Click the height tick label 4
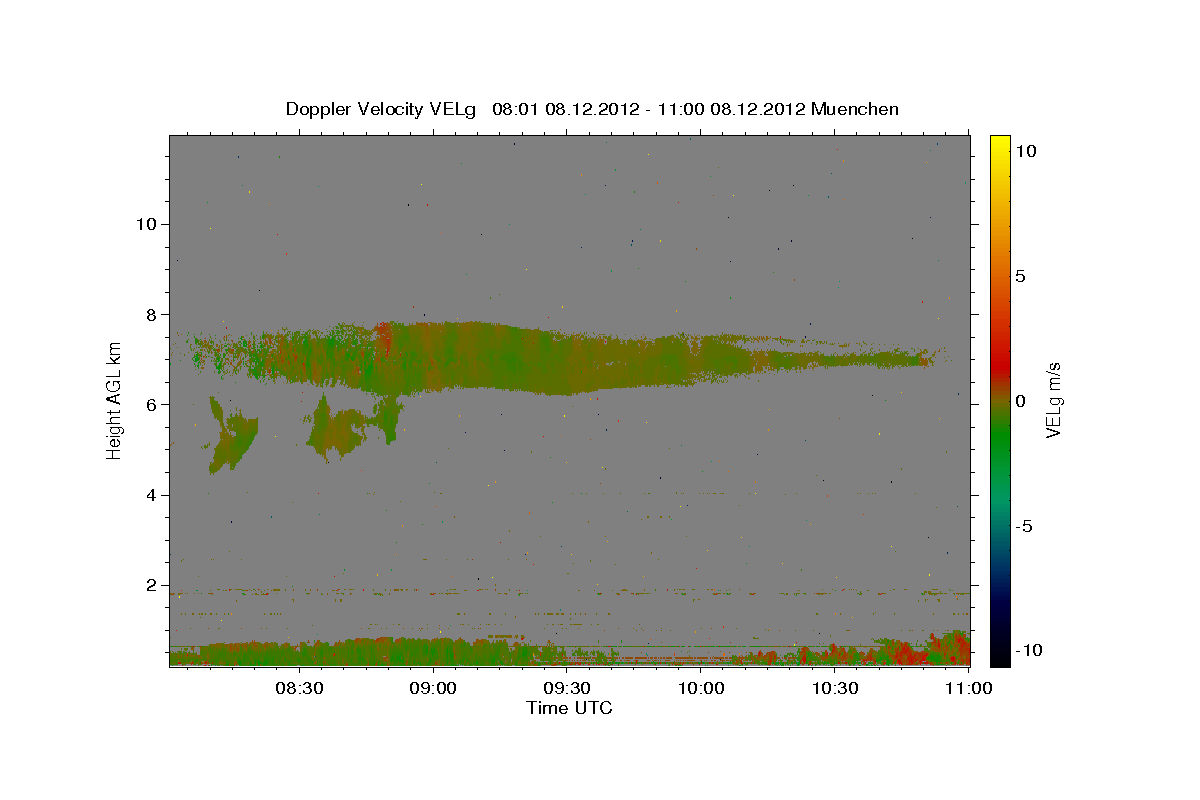This screenshot has height=800, width=1200. [150, 495]
